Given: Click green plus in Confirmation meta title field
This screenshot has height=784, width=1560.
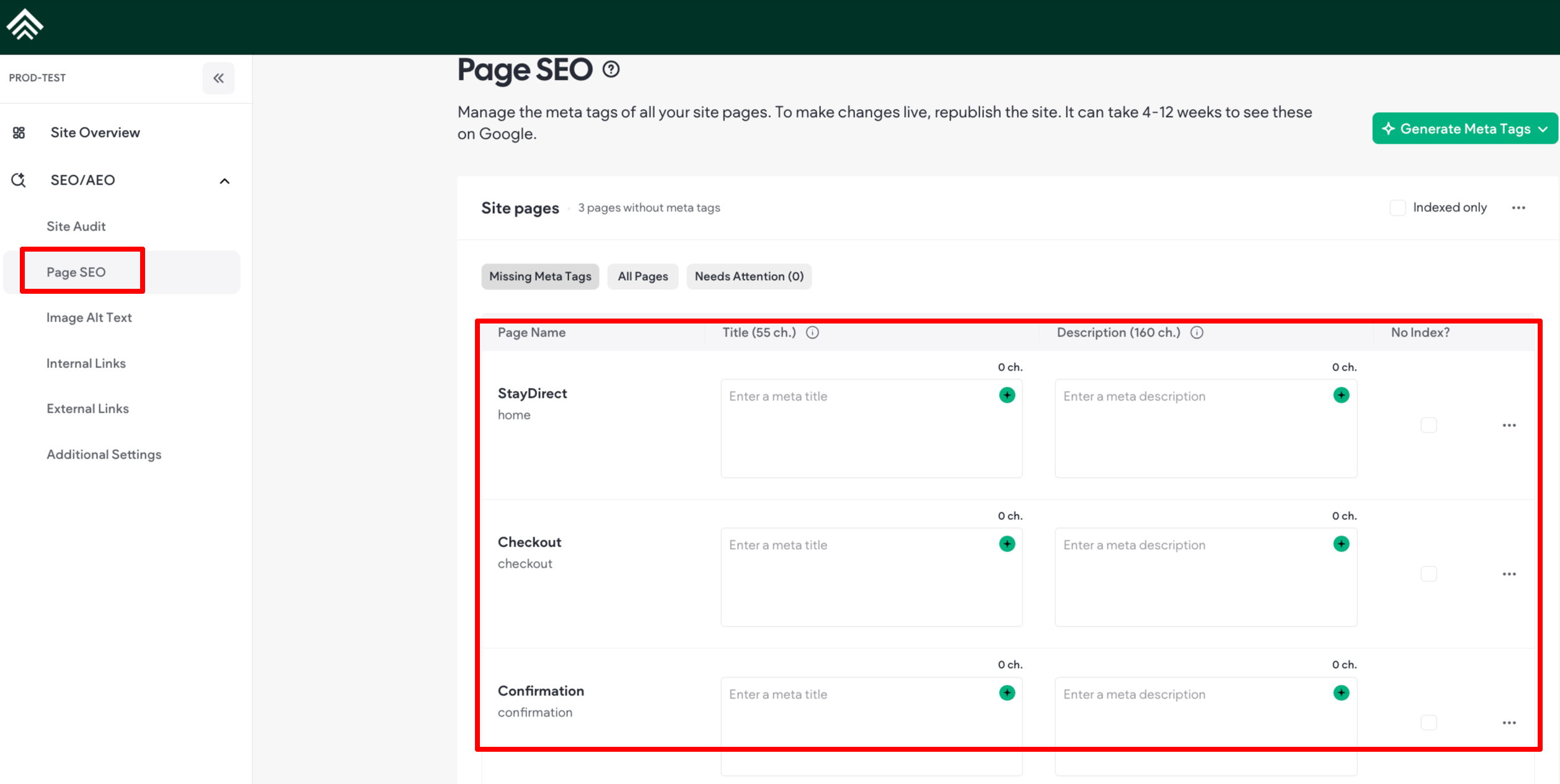Looking at the screenshot, I should click(x=1007, y=693).
